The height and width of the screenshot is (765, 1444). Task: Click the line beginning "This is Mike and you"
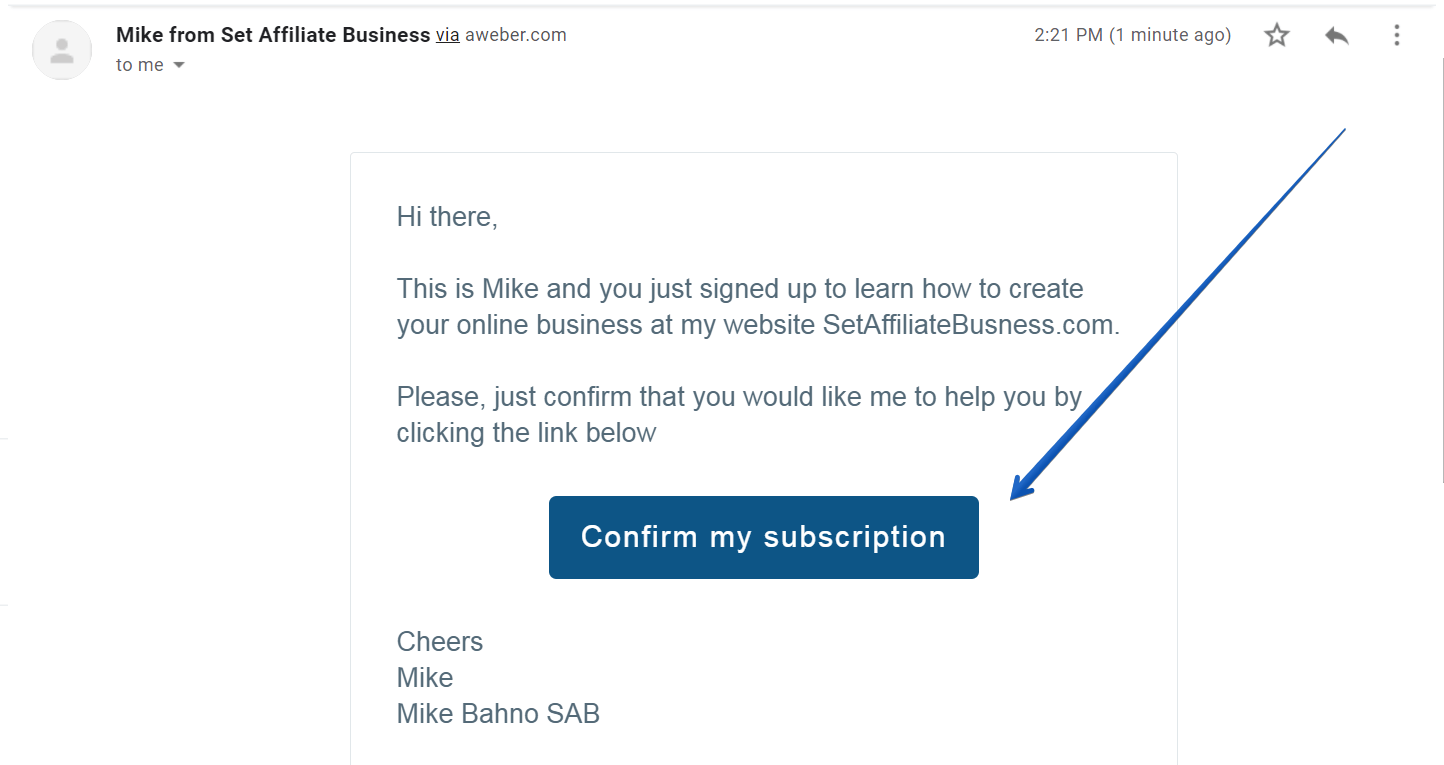(x=740, y=289)
